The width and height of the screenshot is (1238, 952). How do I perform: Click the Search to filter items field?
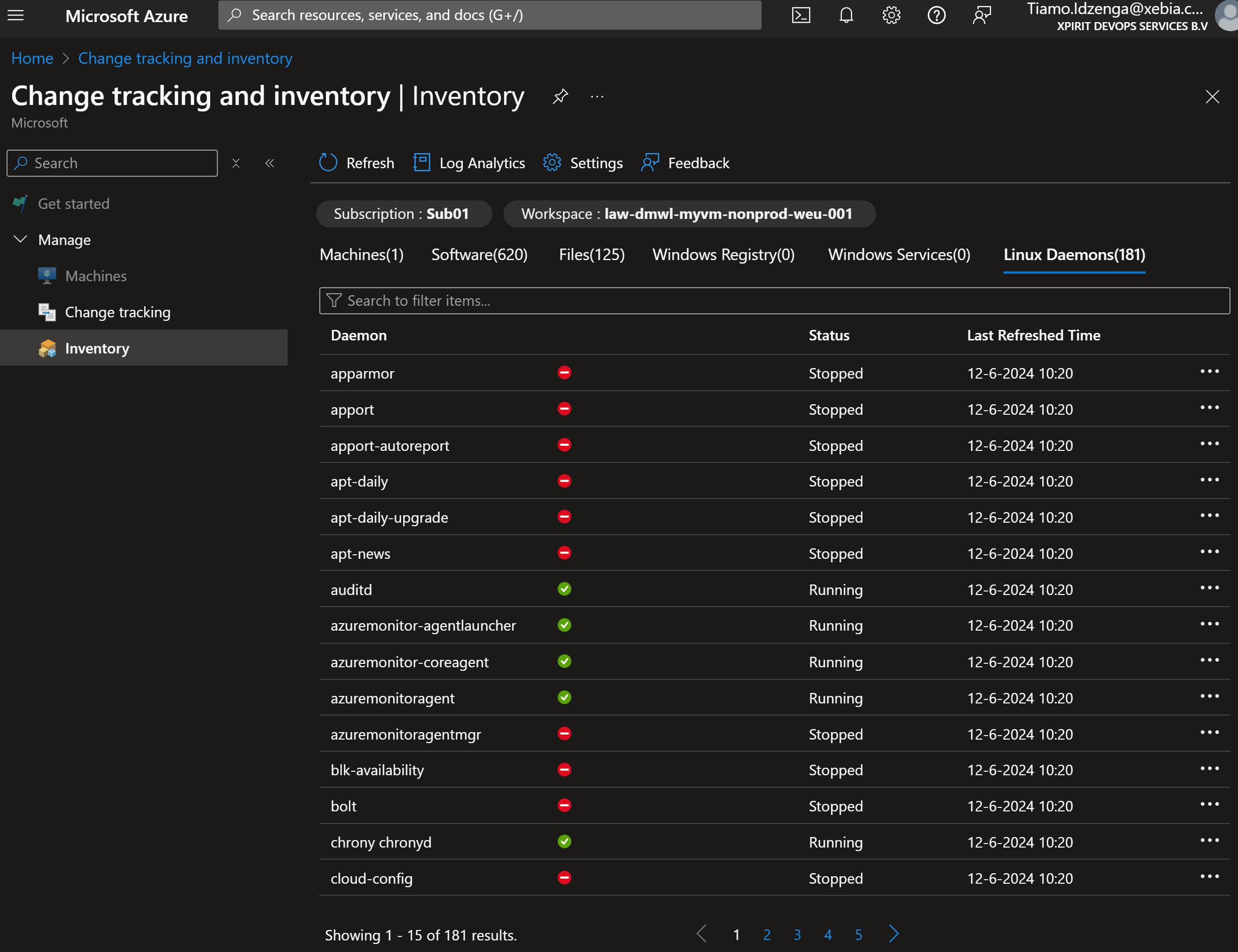point(774,301)
